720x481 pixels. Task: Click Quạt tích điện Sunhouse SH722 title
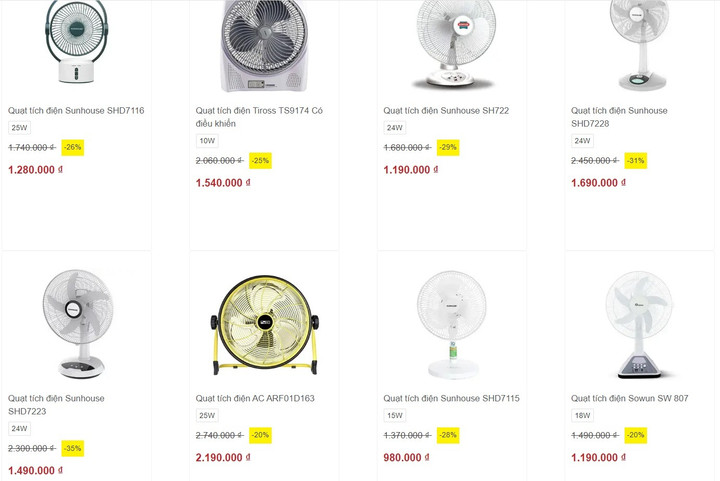click(446, 111)
